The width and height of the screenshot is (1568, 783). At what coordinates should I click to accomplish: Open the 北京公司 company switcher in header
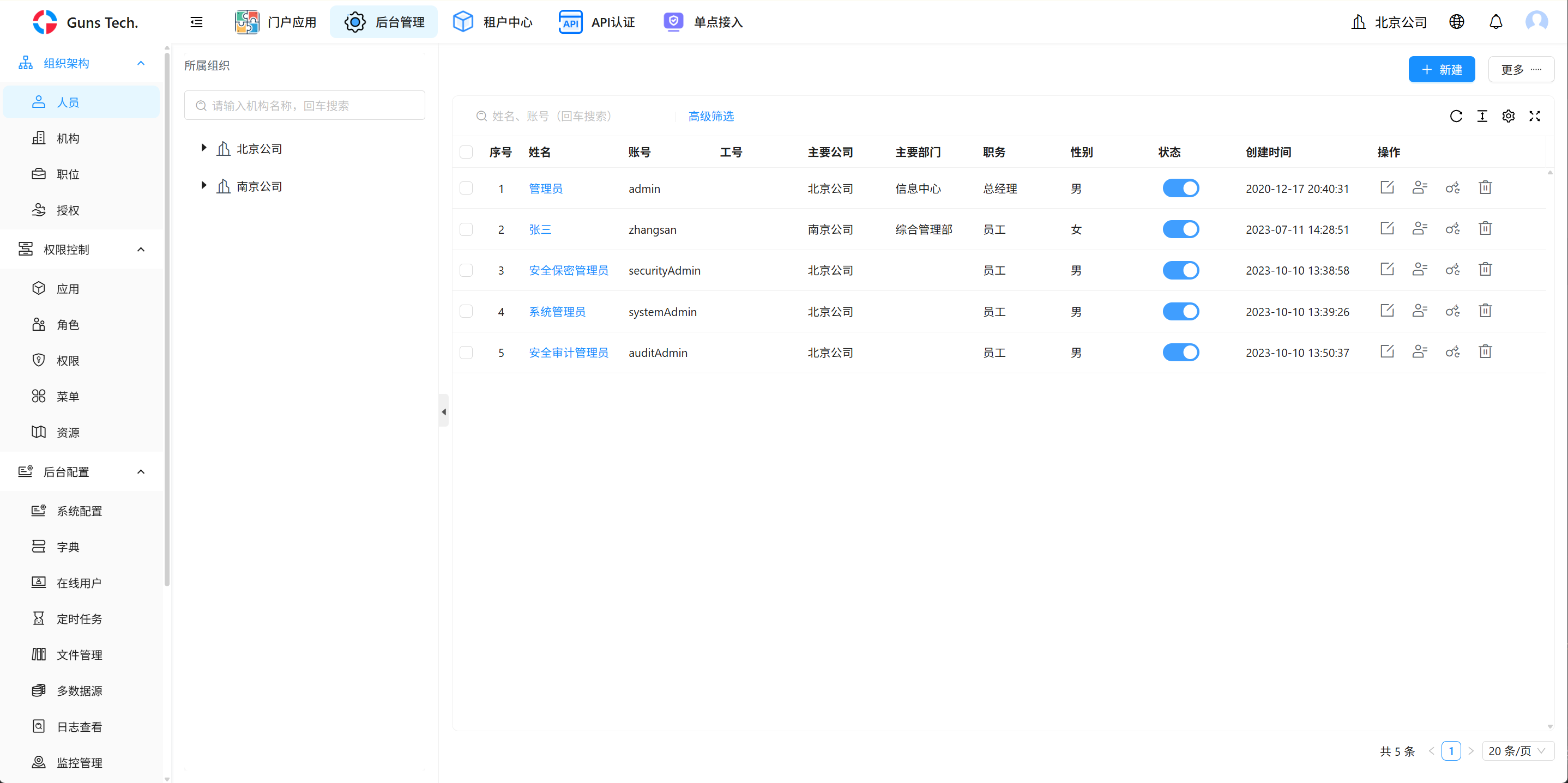point(1389,22)
